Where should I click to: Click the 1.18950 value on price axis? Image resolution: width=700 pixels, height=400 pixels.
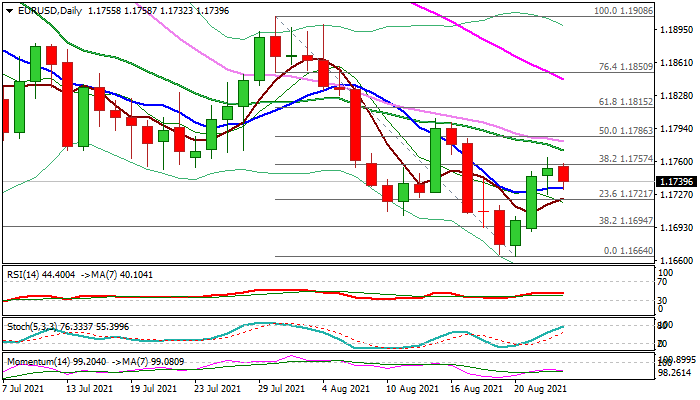pyautogui.click(x=677, y=30)
